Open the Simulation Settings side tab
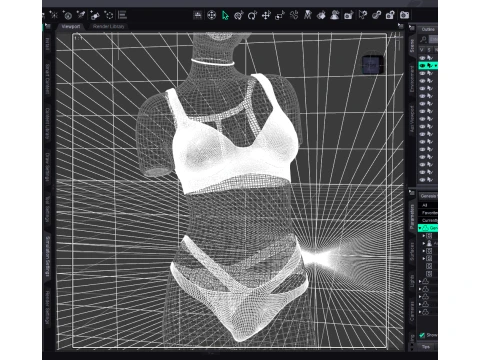480x360 pixels. pyautogui.click(x=47, y=256)
